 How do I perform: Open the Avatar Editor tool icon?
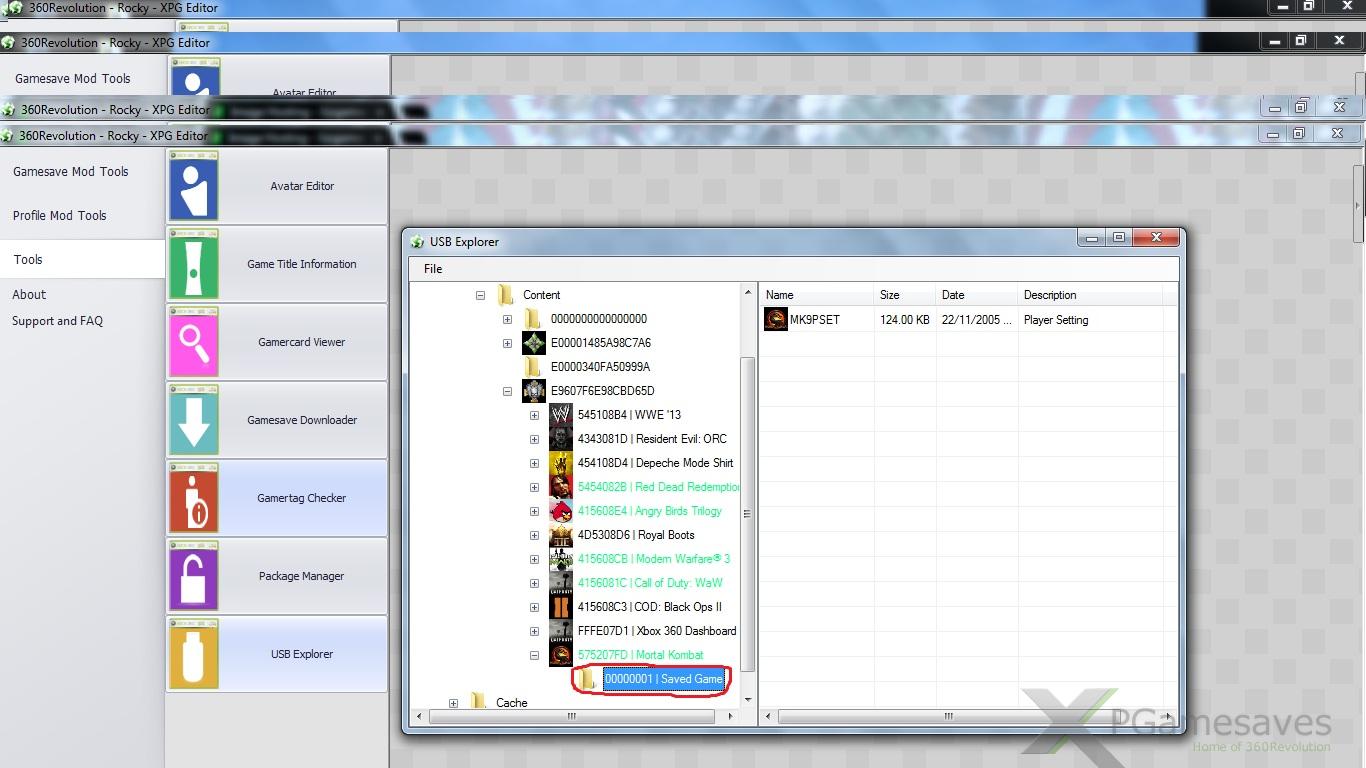(194, 186)
